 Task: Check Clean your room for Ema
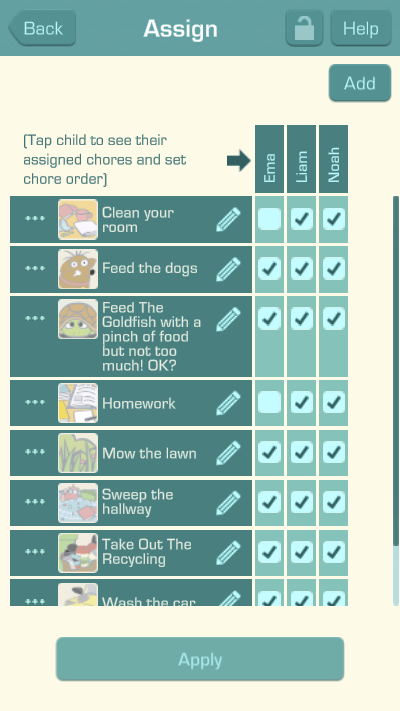[x=269, y=219]
